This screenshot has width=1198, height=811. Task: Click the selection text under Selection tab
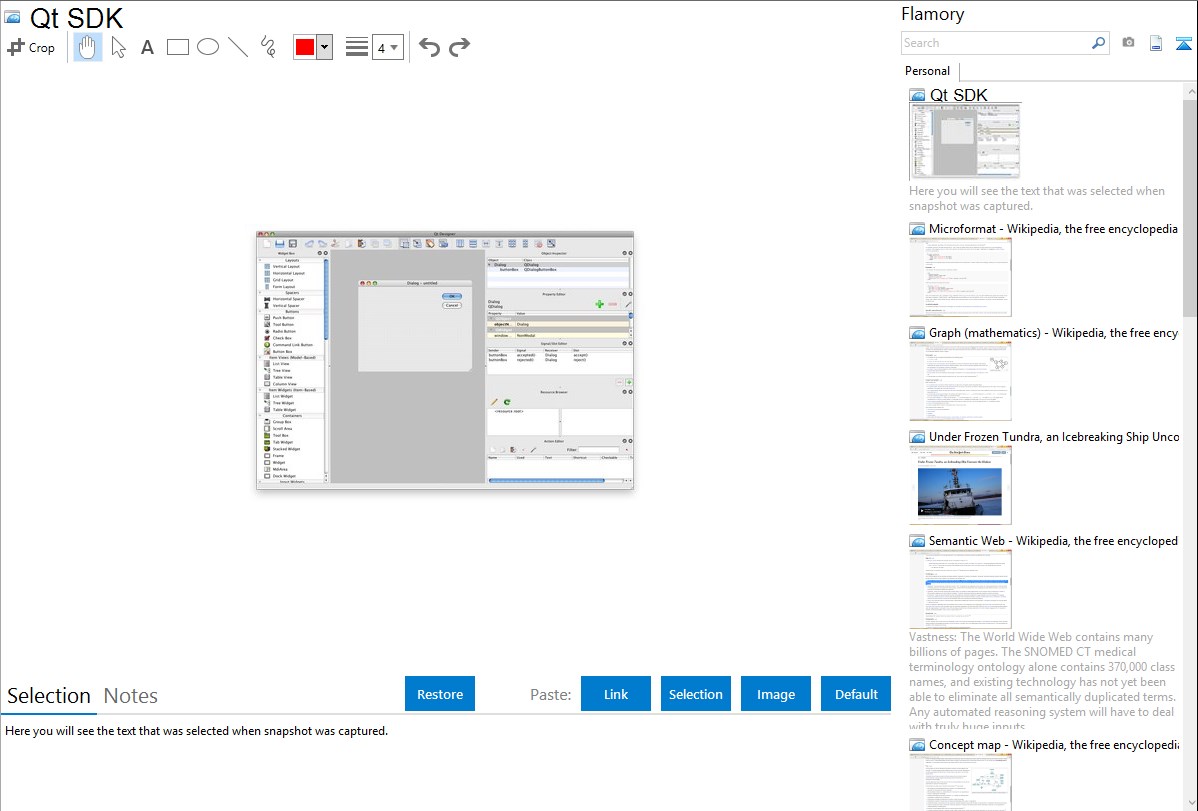196,731
